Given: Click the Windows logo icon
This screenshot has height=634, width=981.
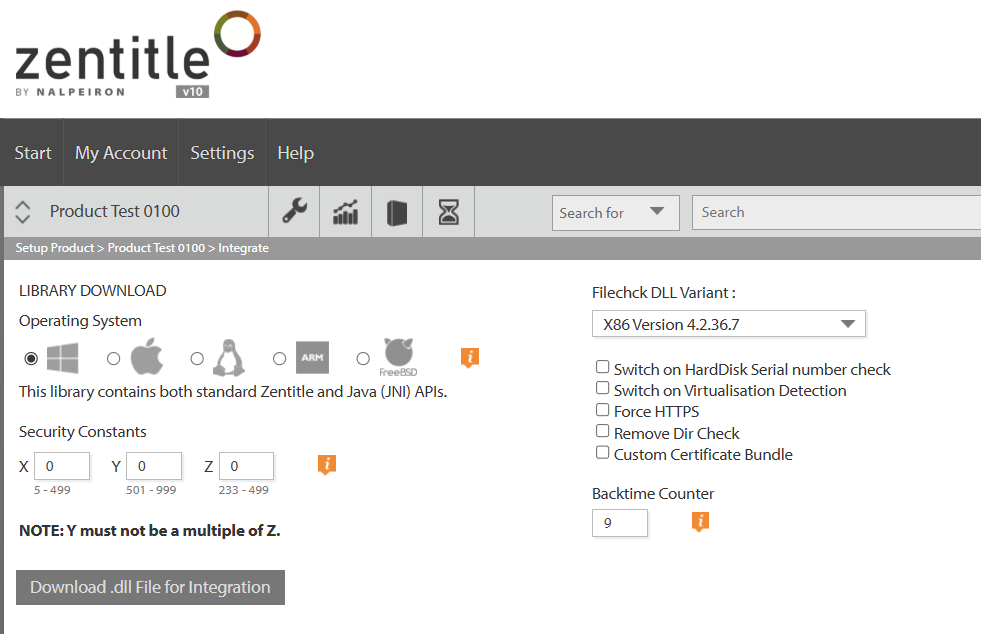Looking at the screenshot, I should [x=63, y=358].
